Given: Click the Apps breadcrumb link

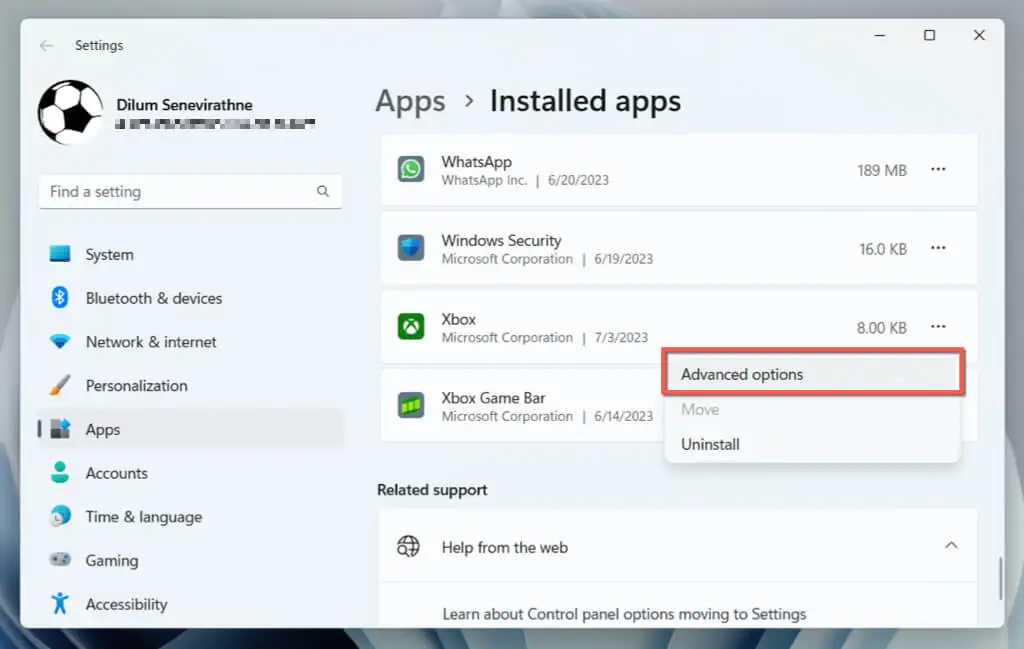Looking at the screenshot, I should point(410,102).
